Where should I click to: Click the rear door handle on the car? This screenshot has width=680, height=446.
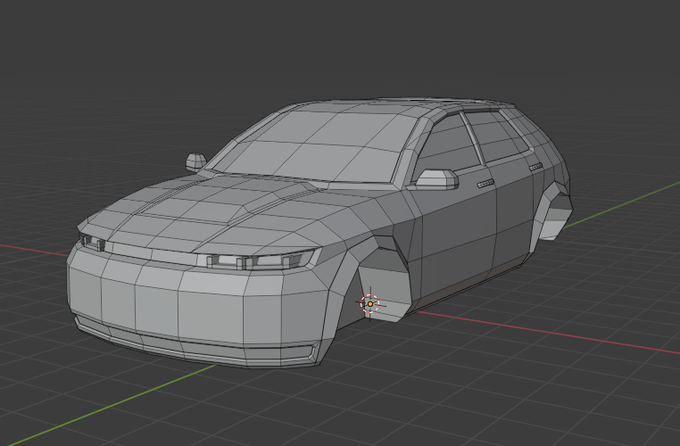536,166
